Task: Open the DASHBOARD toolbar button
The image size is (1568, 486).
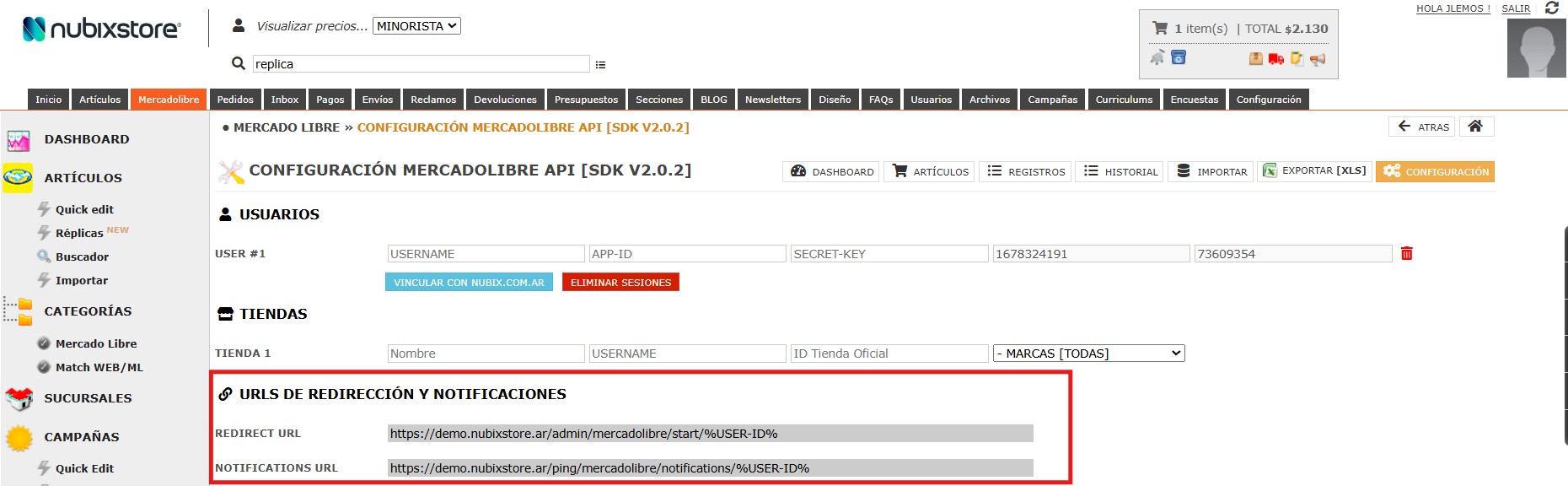Action: pyautogui.click(x=831, y=171)
